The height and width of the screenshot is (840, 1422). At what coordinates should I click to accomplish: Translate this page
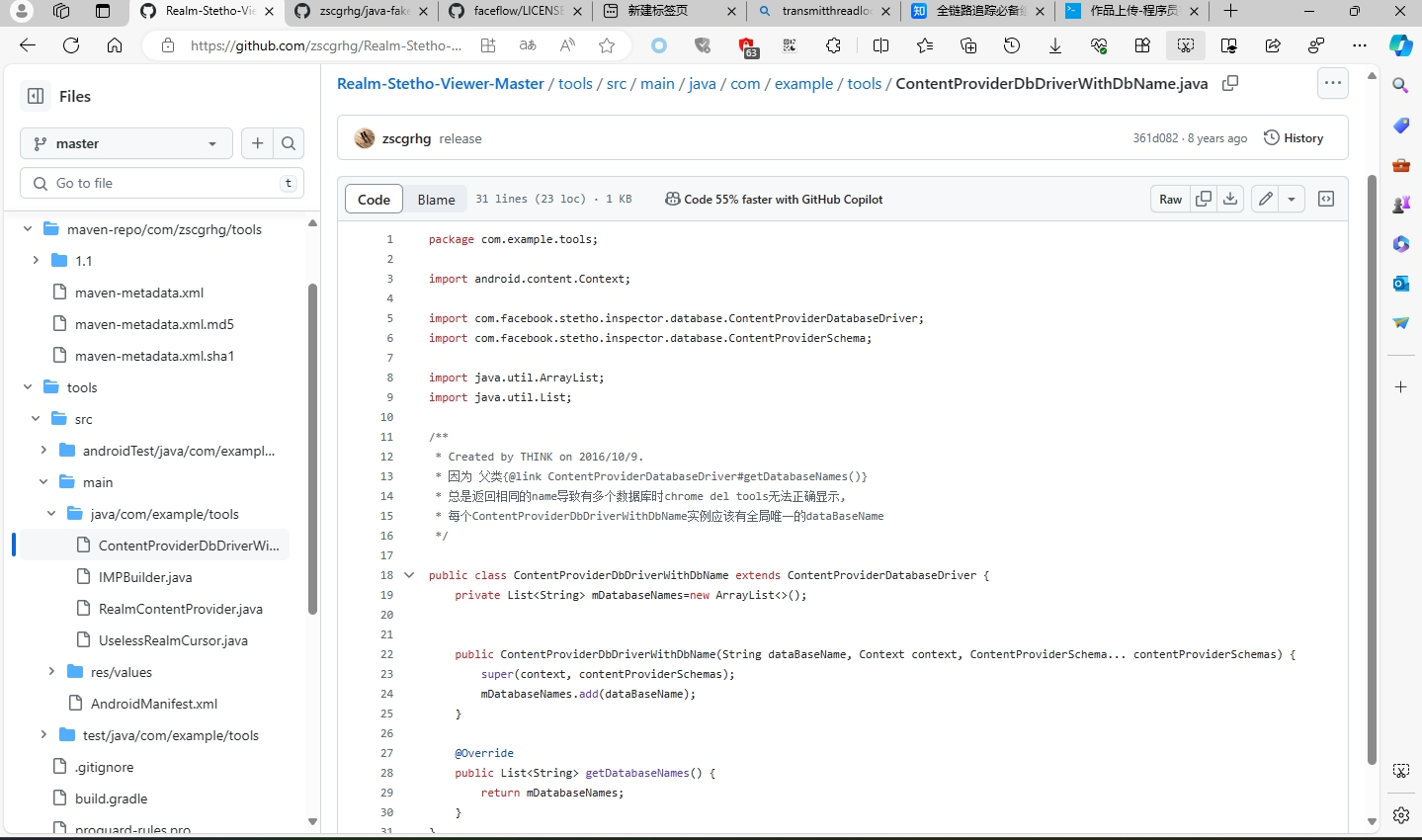(x=528, y=45)
